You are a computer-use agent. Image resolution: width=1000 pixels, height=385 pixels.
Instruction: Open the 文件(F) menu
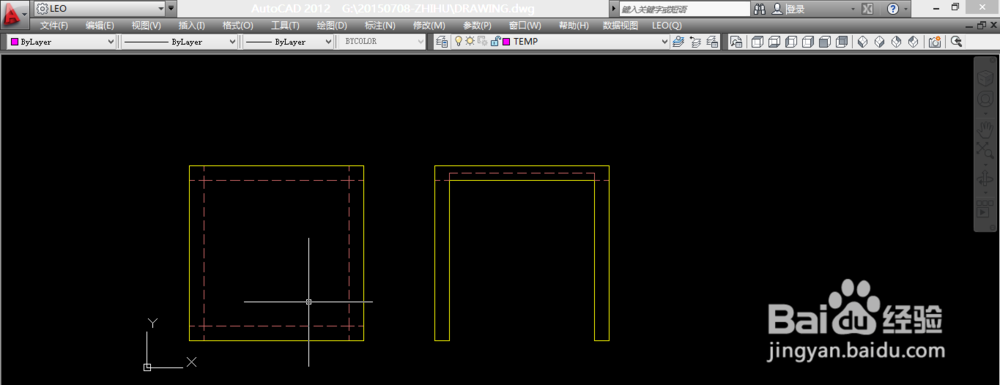pos(54,25)
